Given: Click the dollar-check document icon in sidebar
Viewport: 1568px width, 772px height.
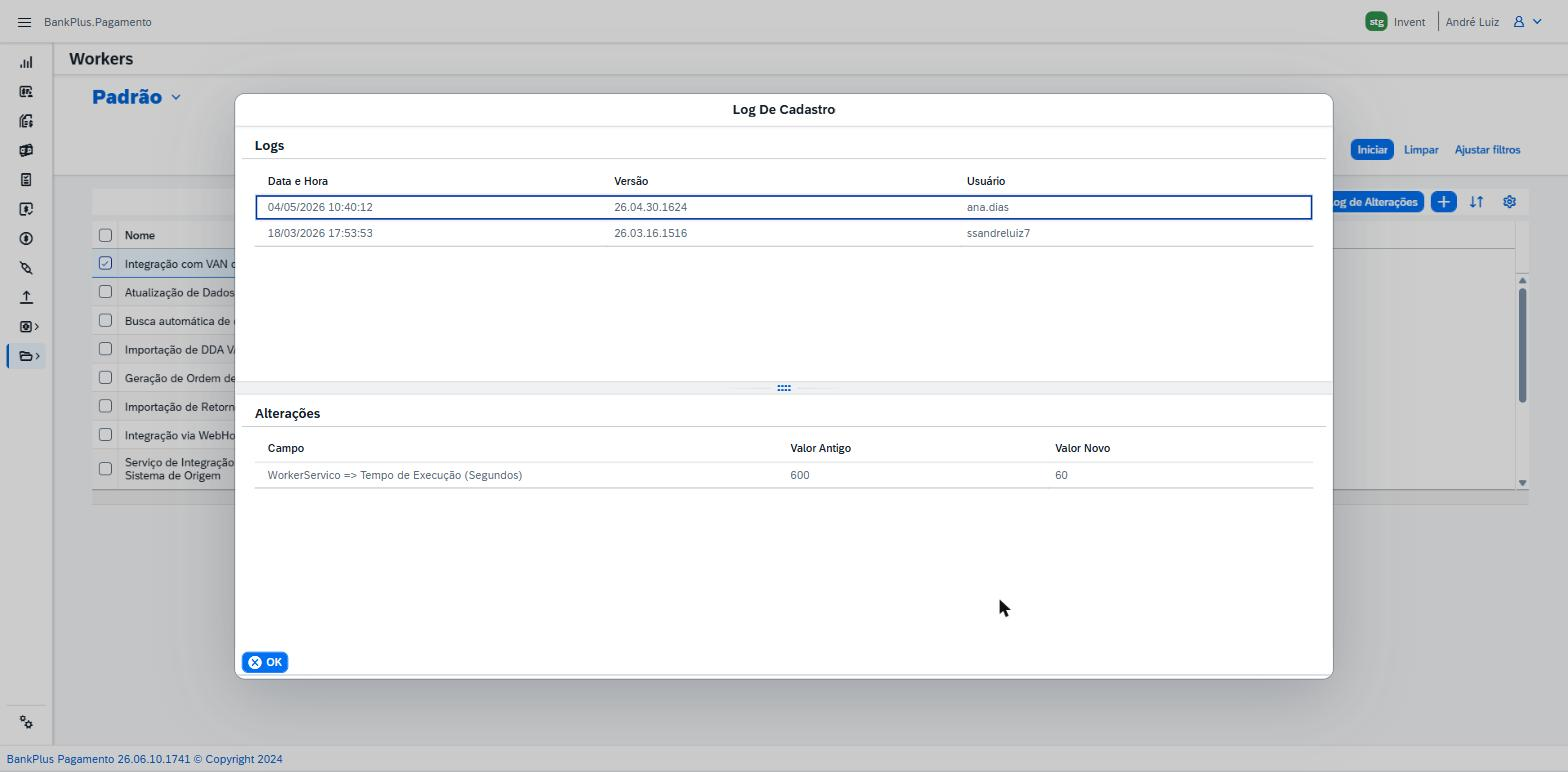Looking at the screenshot, I should tap(26, 209).
